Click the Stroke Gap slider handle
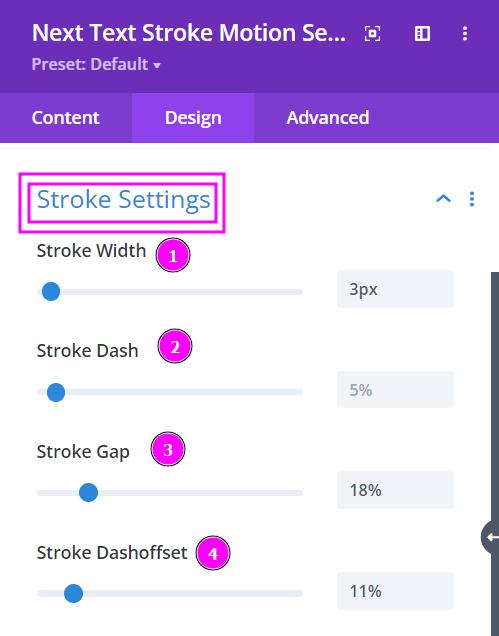499x636 pixels. (x=88, y=493)
